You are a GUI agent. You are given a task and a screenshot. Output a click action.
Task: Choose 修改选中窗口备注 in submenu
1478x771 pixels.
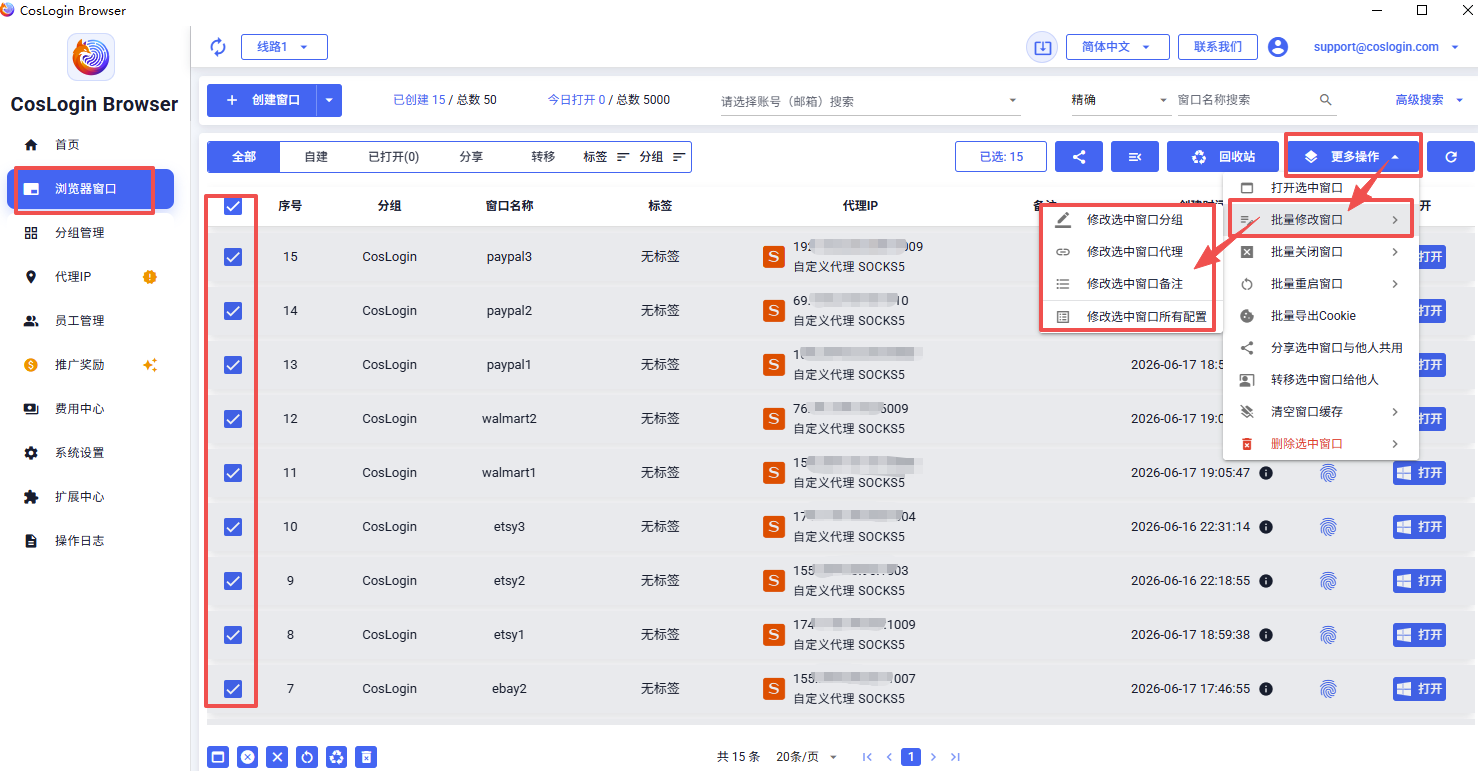(x=1131, y=284)
